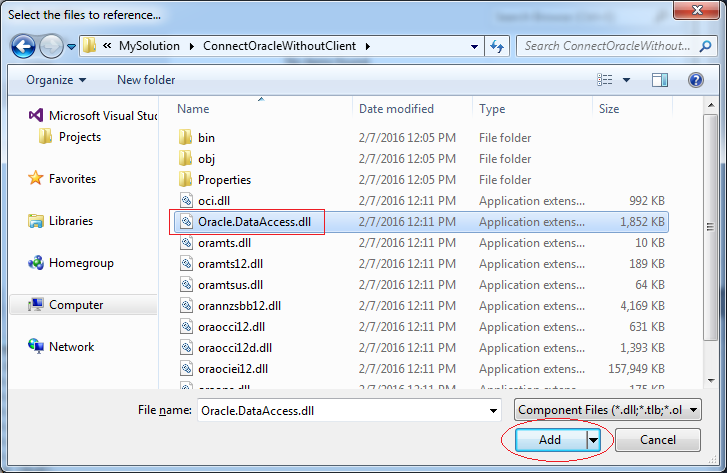The height and width of the screenshot is (473, 727).
Task: Click ConnectOracleWithoutClient breadcrumb segment
Action: (280, 46)
